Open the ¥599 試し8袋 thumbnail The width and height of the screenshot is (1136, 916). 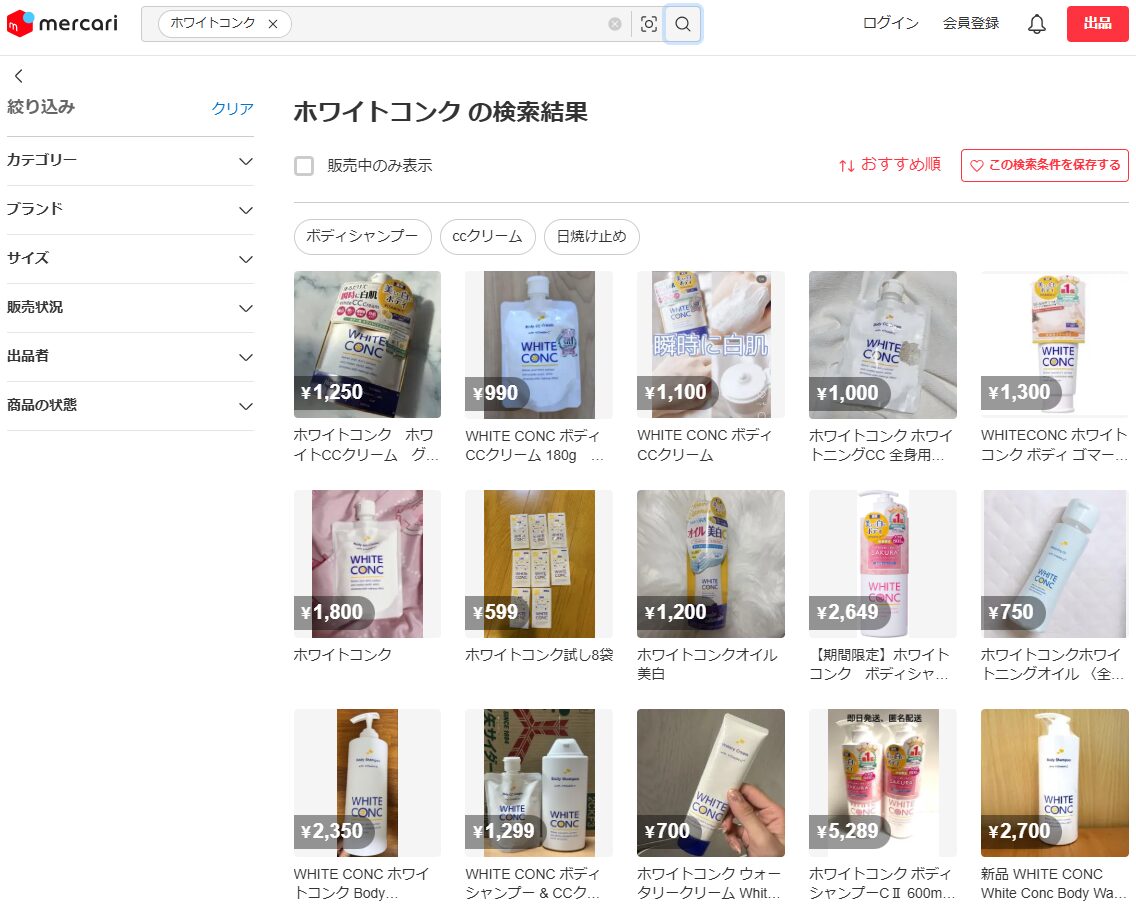click(538, 564)
